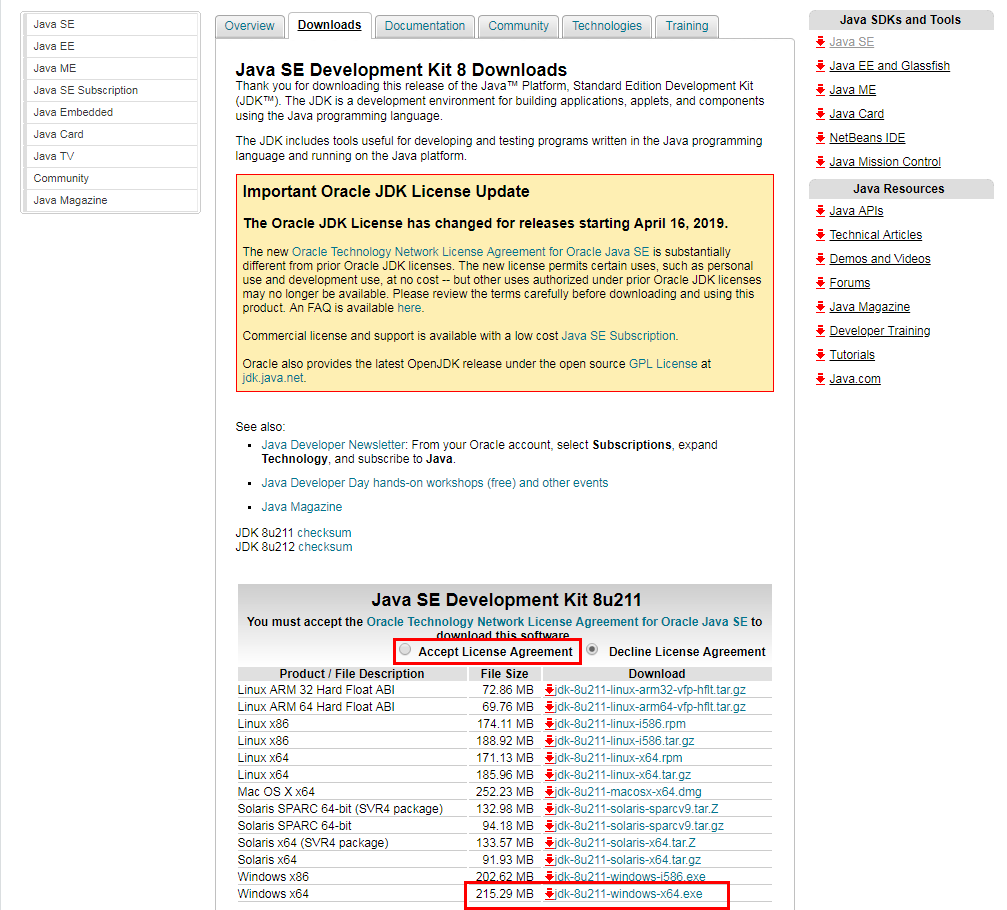This screenshot has height=910, width=1007.
Task: Open Java SE Subscription link in notice
Action: click(x=618, y=336)
